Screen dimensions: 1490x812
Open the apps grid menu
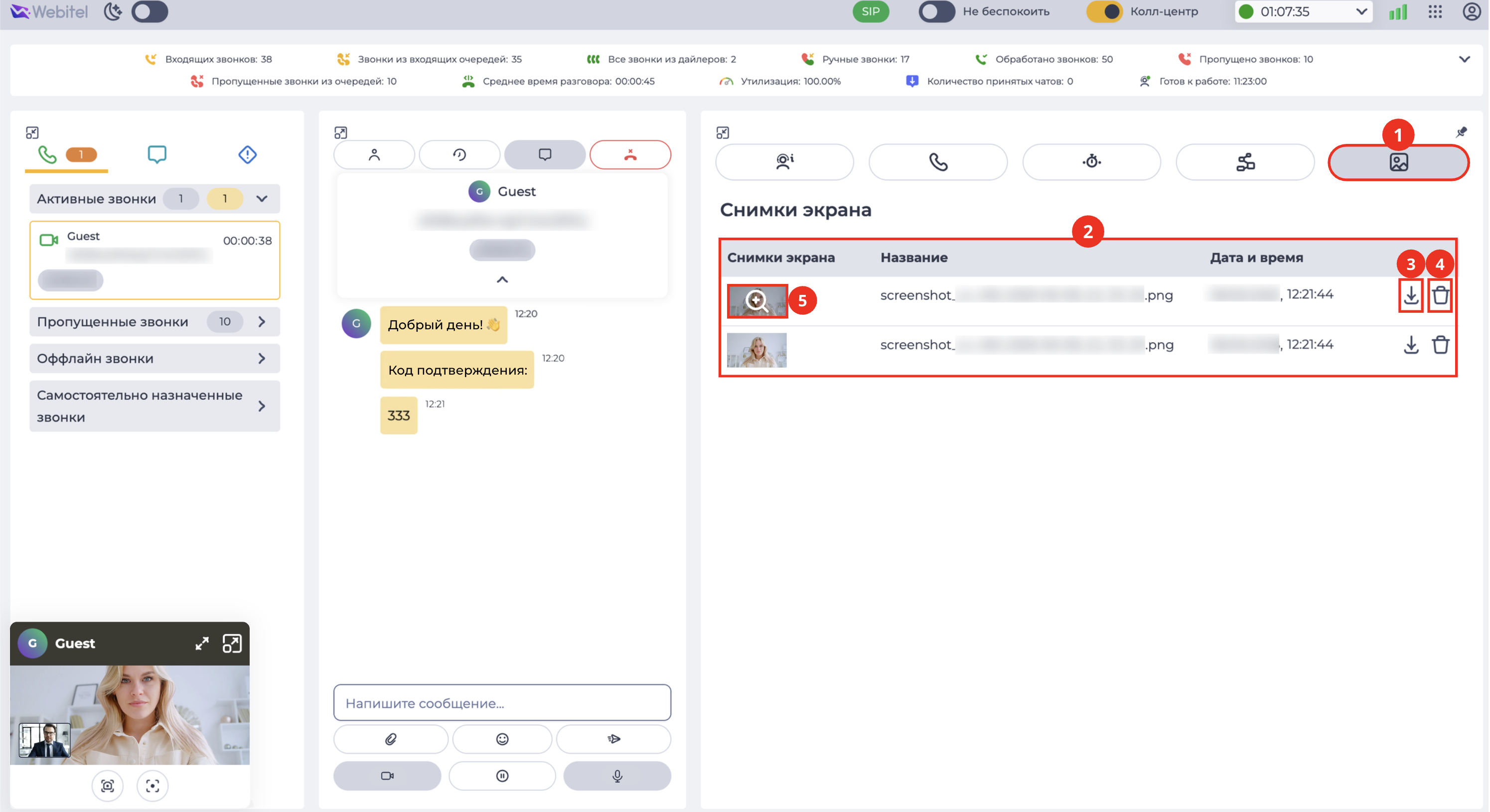1435,11
